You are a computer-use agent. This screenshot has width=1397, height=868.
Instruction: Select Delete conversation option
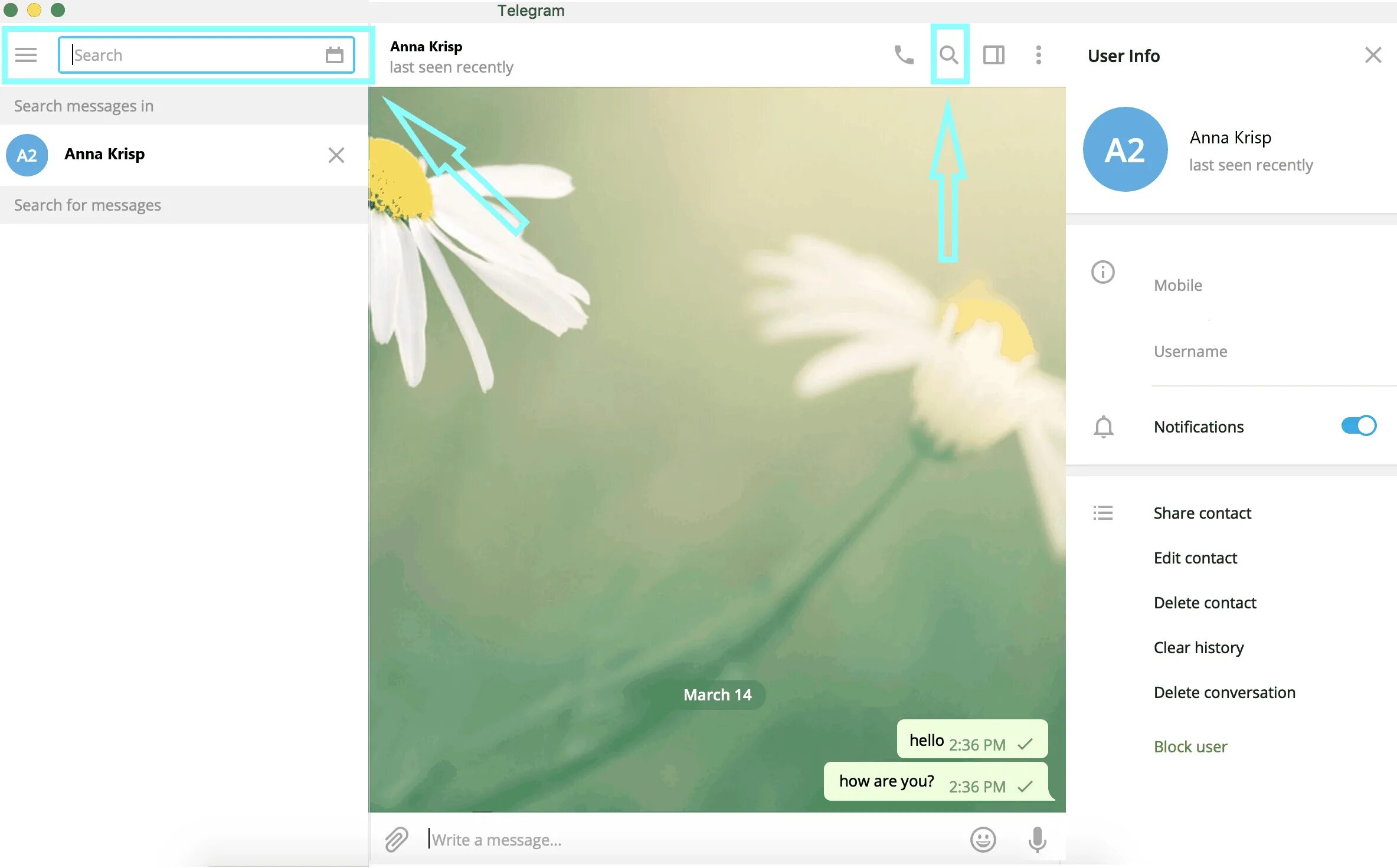[x=1225, y=691]
